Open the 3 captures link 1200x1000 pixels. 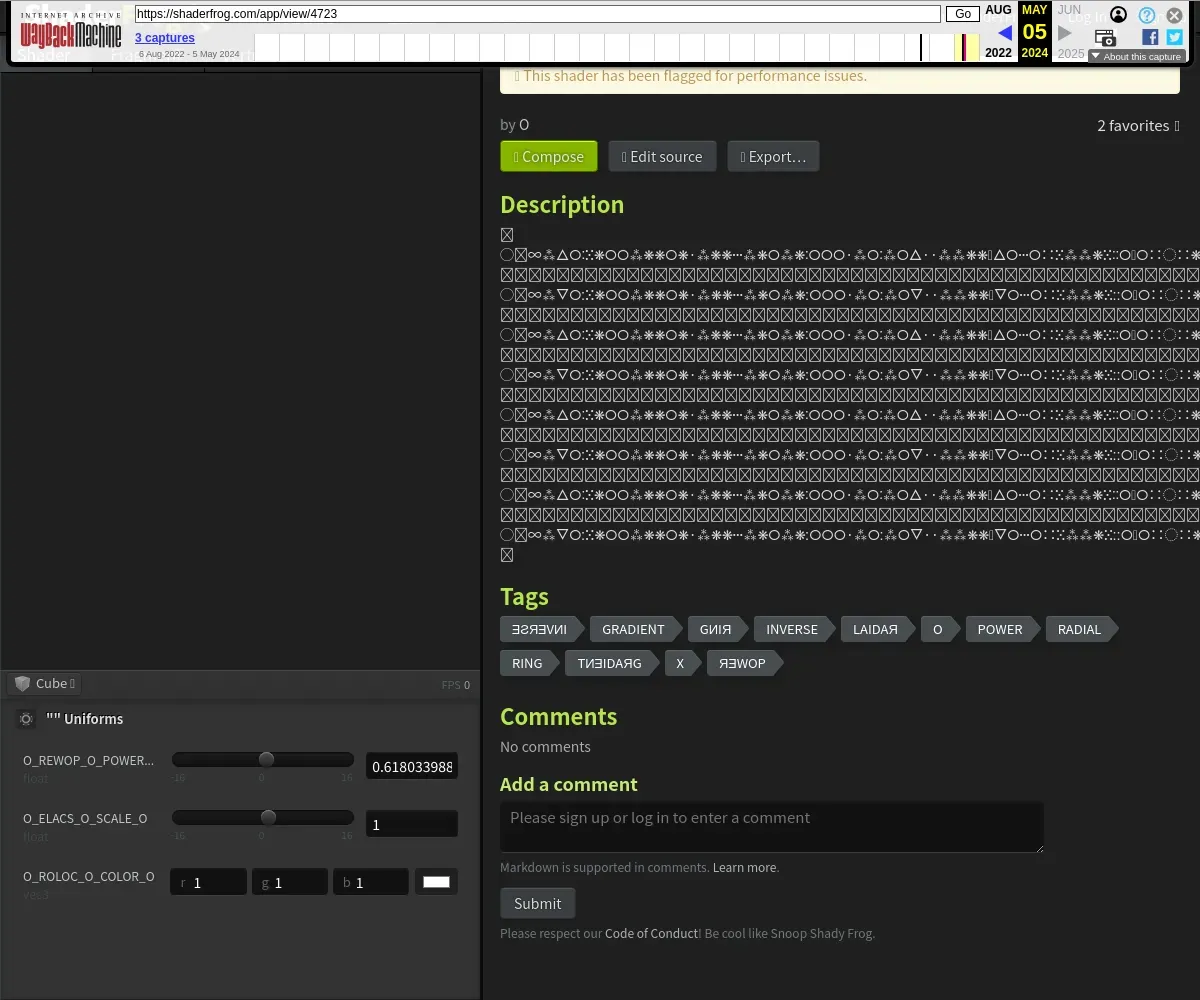pos(165,38)
